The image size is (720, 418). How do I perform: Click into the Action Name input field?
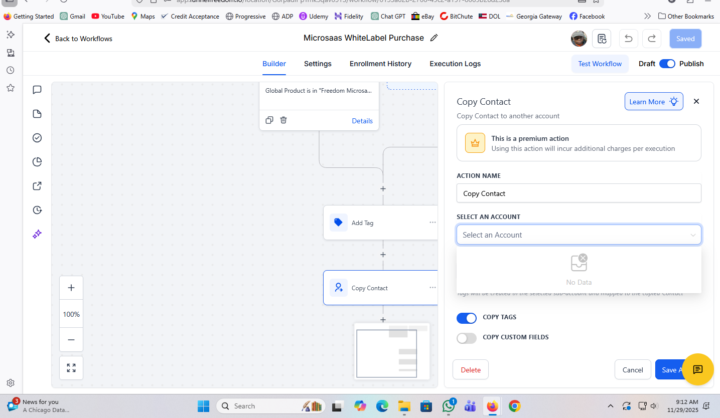tap(579, 193)
